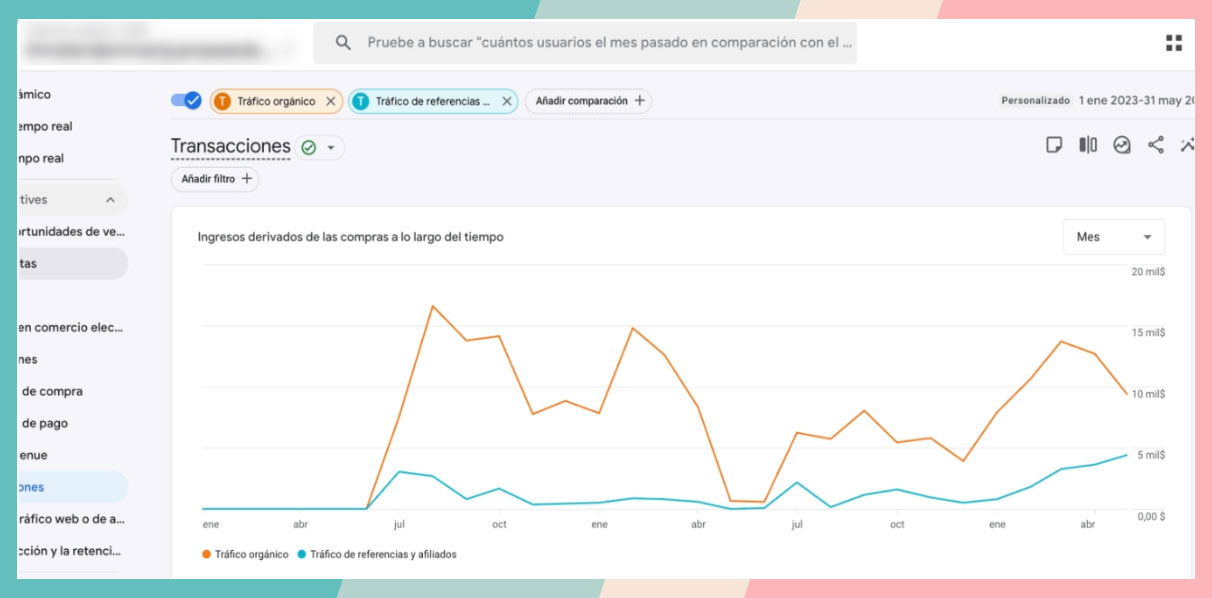This screenshot has height=598, width=1212.
Task: Remove the Tráfico orgánico comparison chip
Action: (x=331, y=101)
